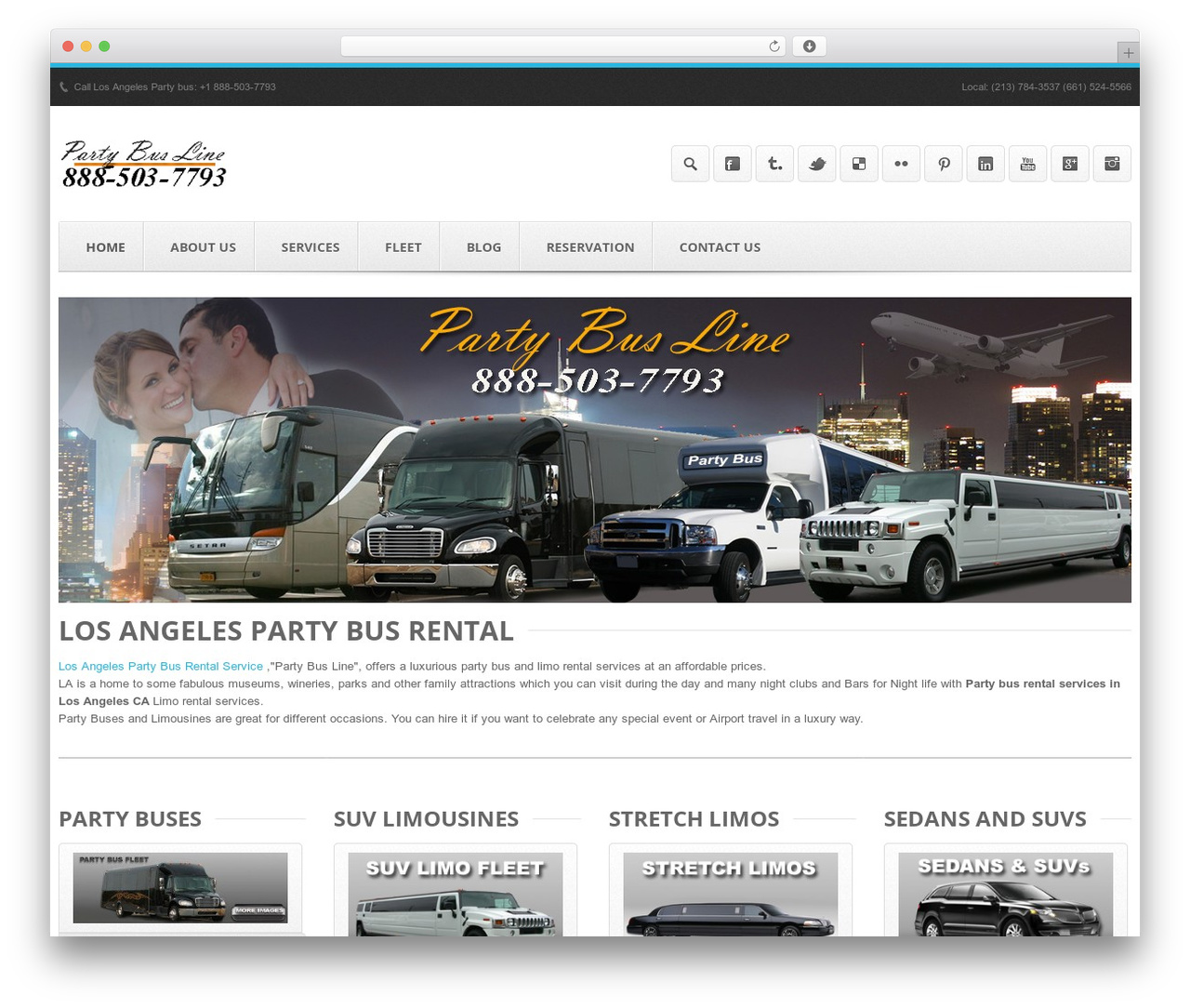The height and width of the screenshot is (1008, 1190).
Task: Visit the Facebook social icon
Action: coord(733,164)
